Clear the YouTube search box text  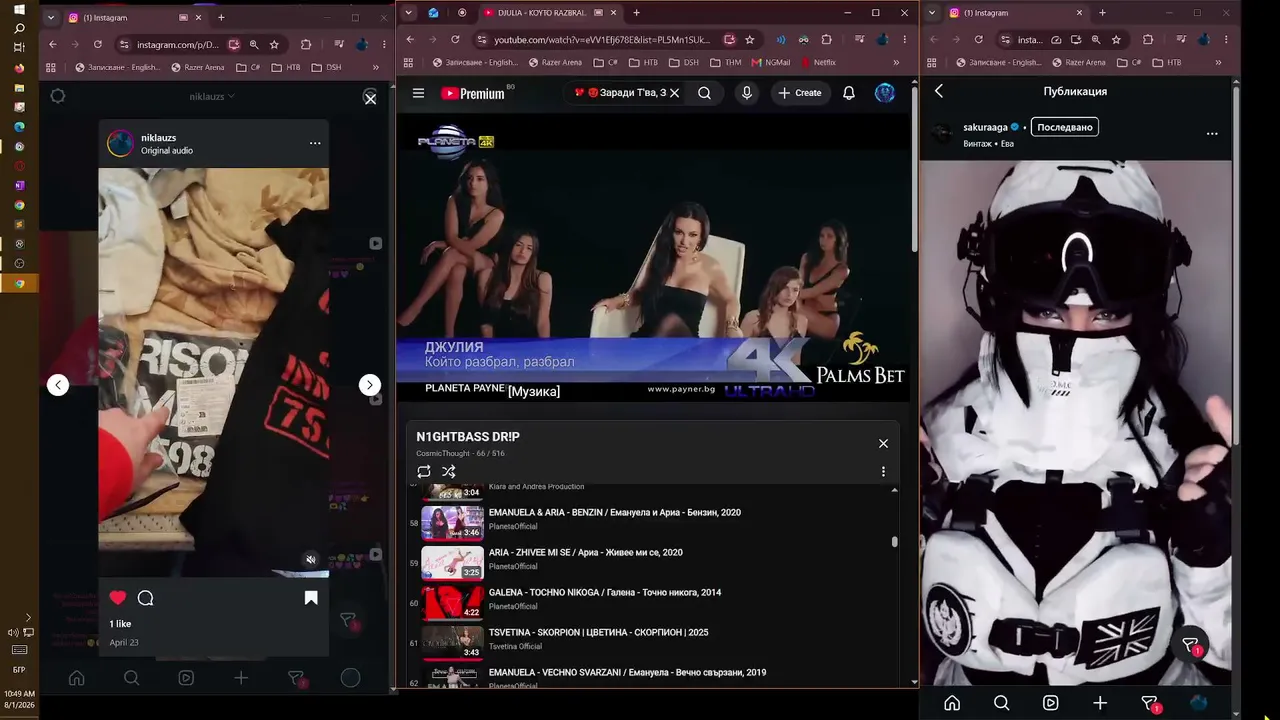pos(674,93)
